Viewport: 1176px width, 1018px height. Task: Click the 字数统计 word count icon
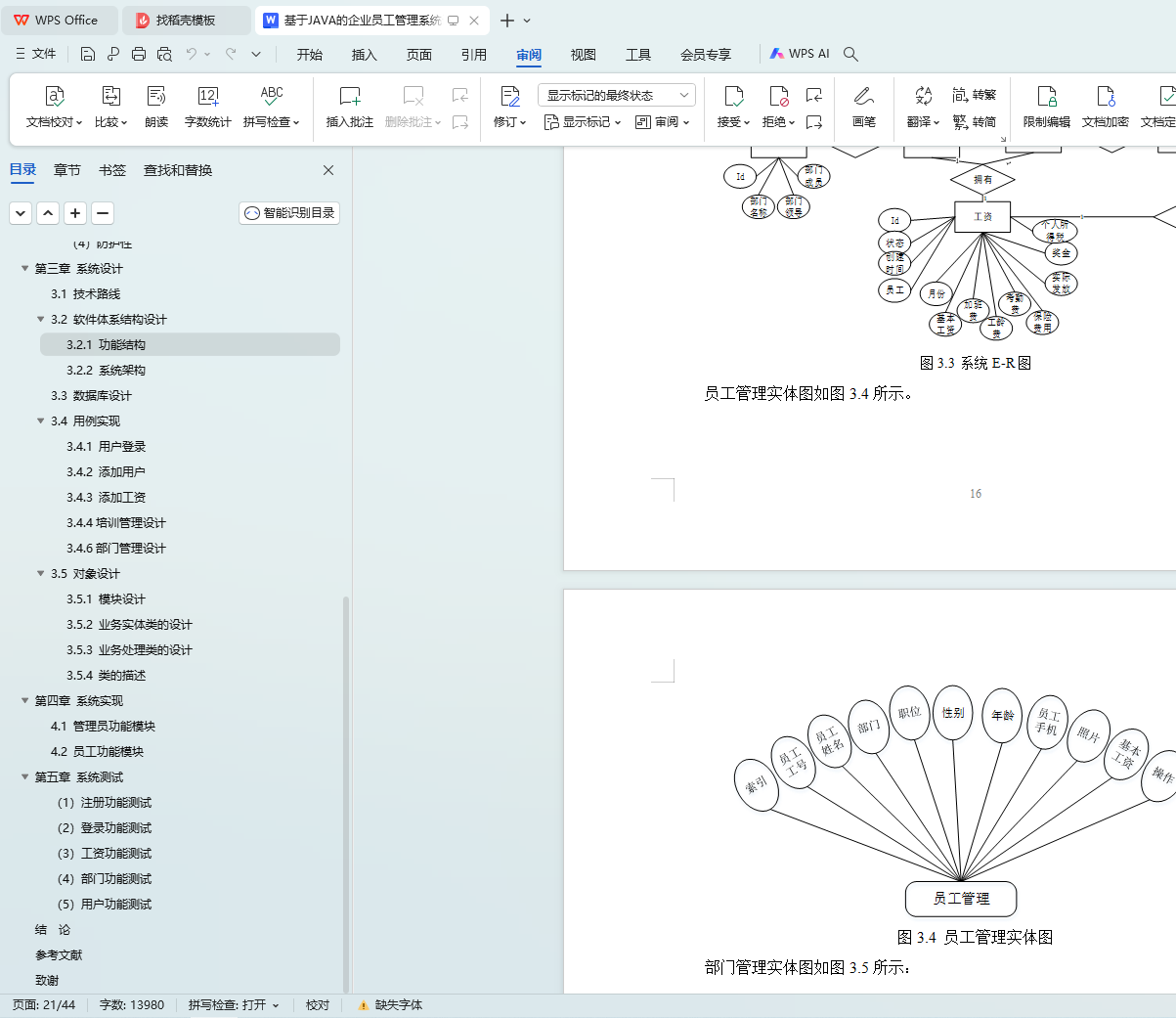point(208,107)
